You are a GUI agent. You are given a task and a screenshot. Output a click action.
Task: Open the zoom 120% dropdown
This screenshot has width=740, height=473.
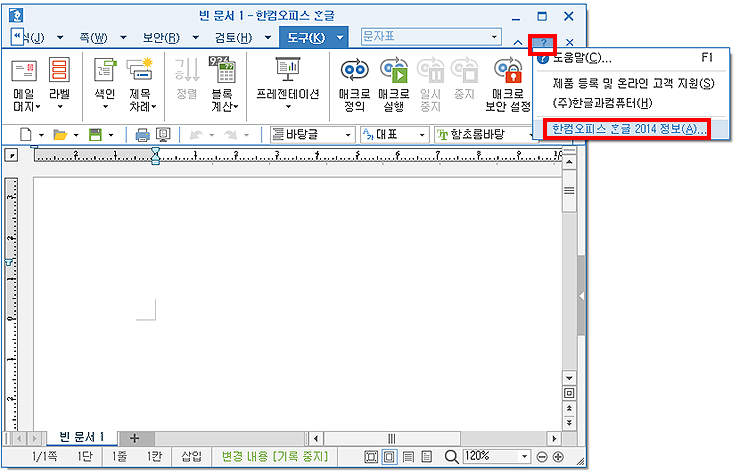click(x=524, y=457)
